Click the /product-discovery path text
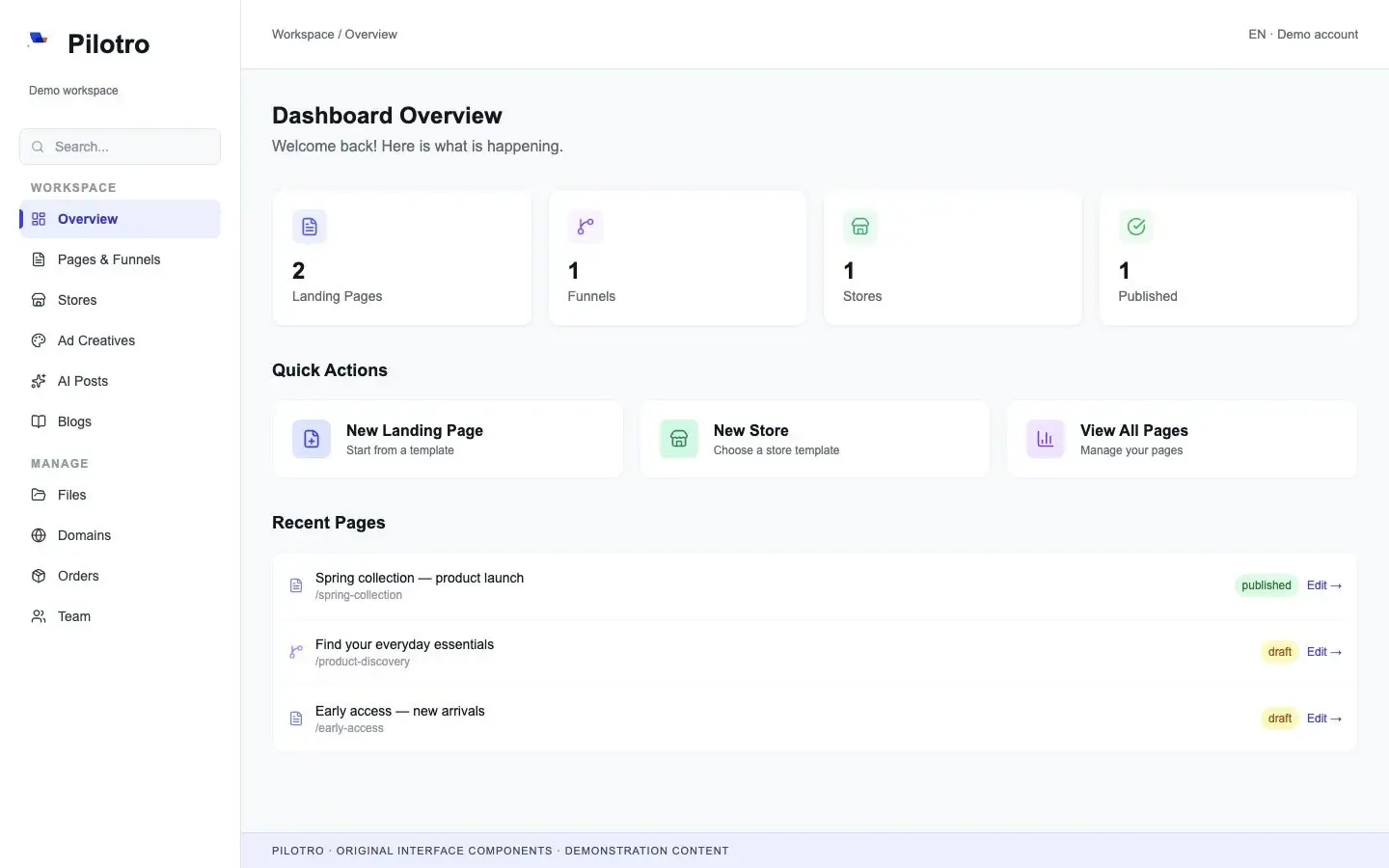 click(x=363, y=662)
